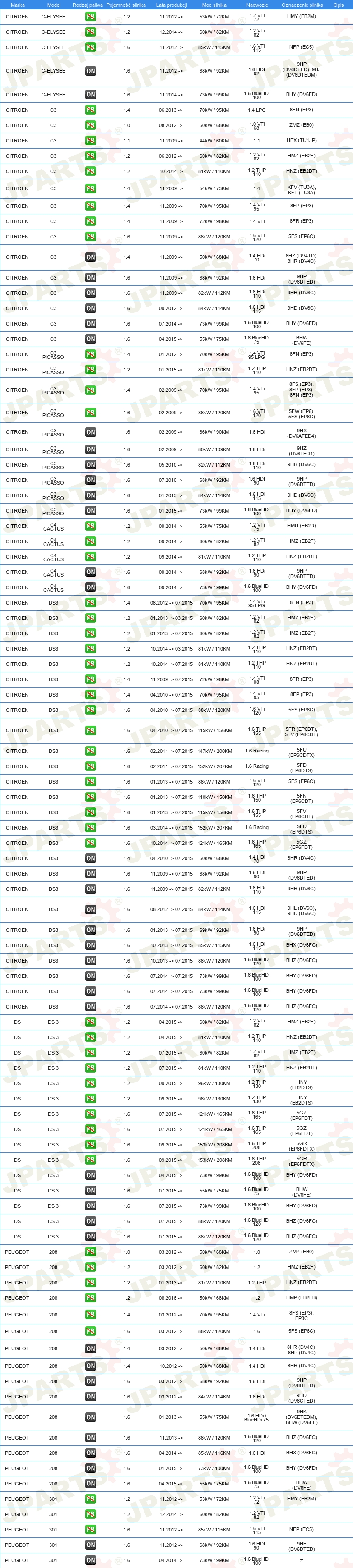Click diesel ON icon in Peugeot 301 9HF row
353x1568 pixels.
(x=90, y=1545)
